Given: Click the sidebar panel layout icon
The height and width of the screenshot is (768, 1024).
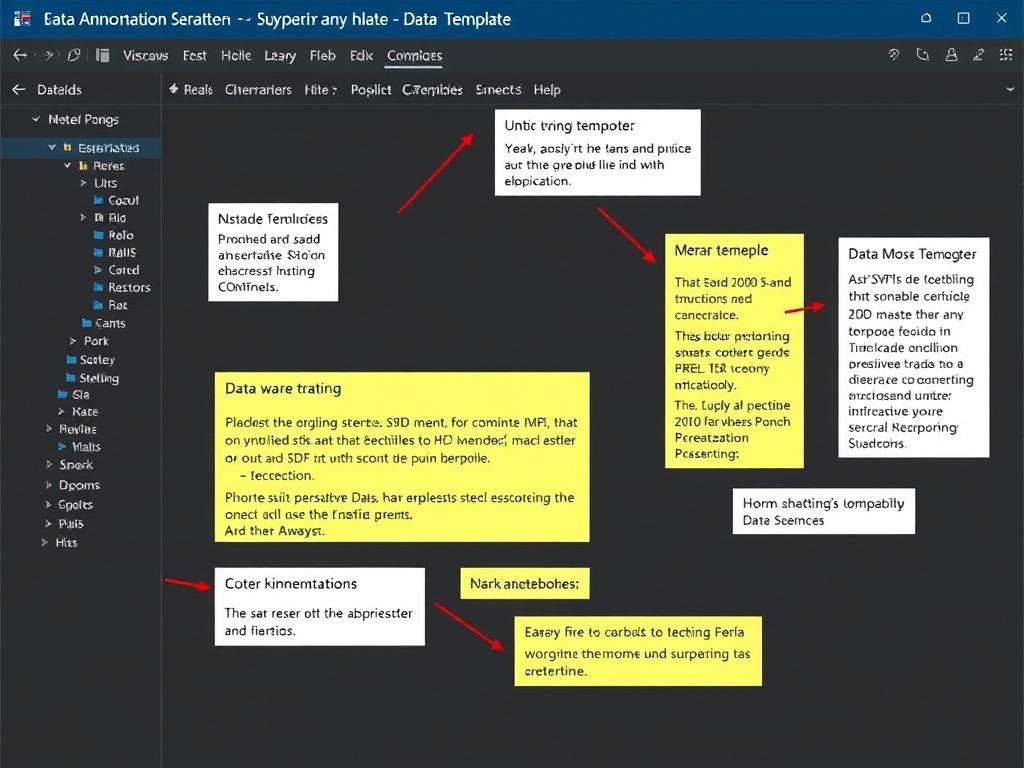Looking at the screenshot, I should [x=102, y=56].
